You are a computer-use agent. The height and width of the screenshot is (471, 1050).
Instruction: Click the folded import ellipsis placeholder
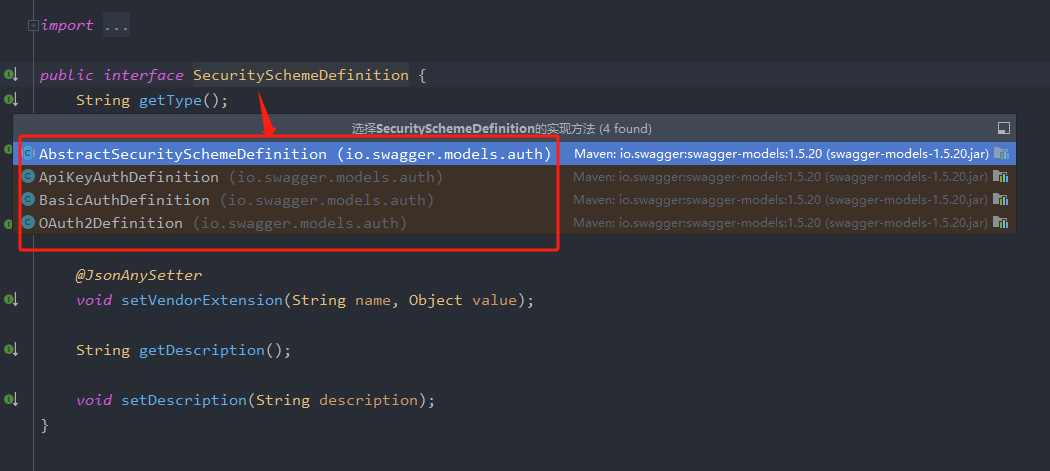116,25
